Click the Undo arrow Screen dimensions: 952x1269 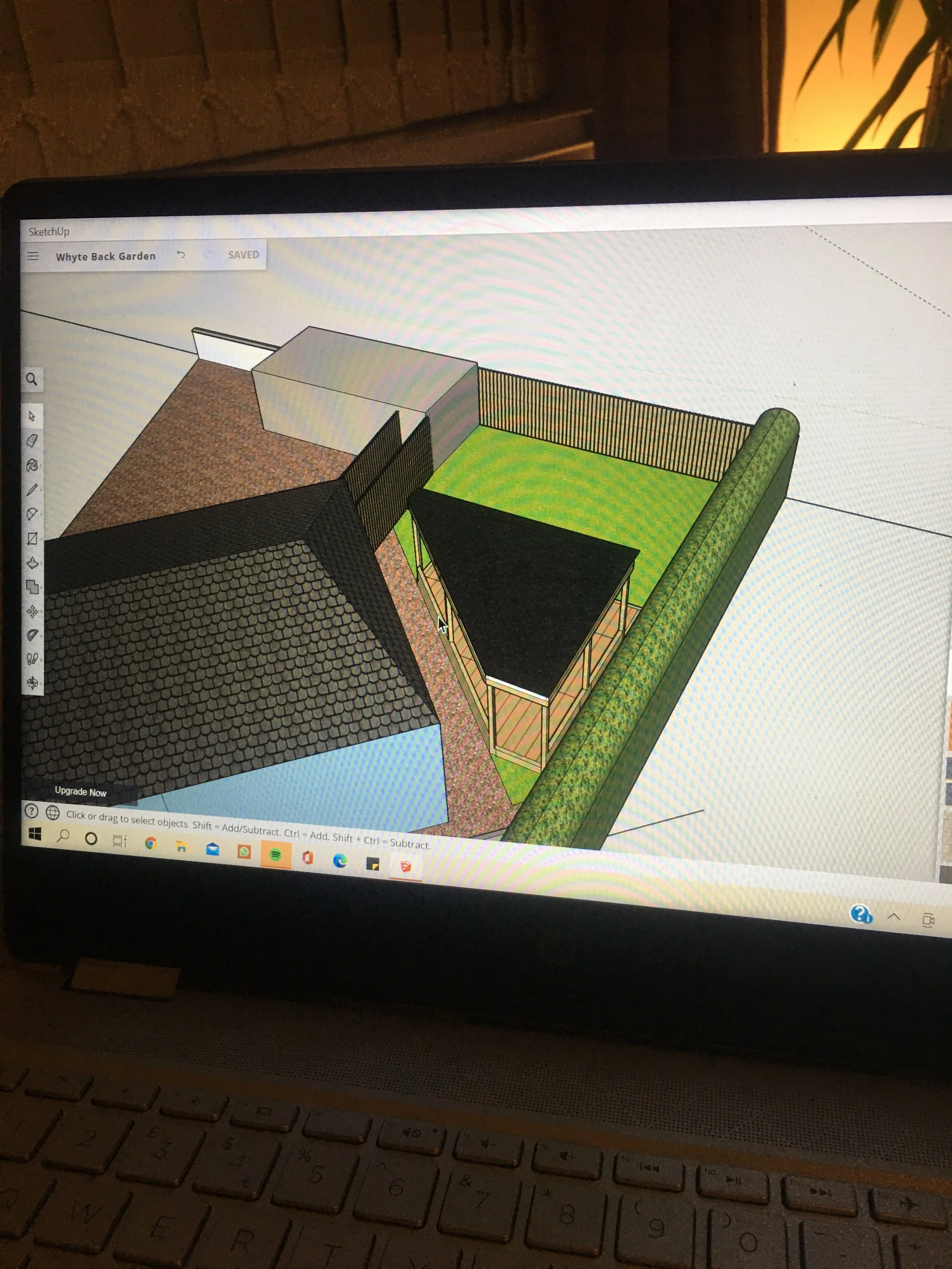pos(181,254)
